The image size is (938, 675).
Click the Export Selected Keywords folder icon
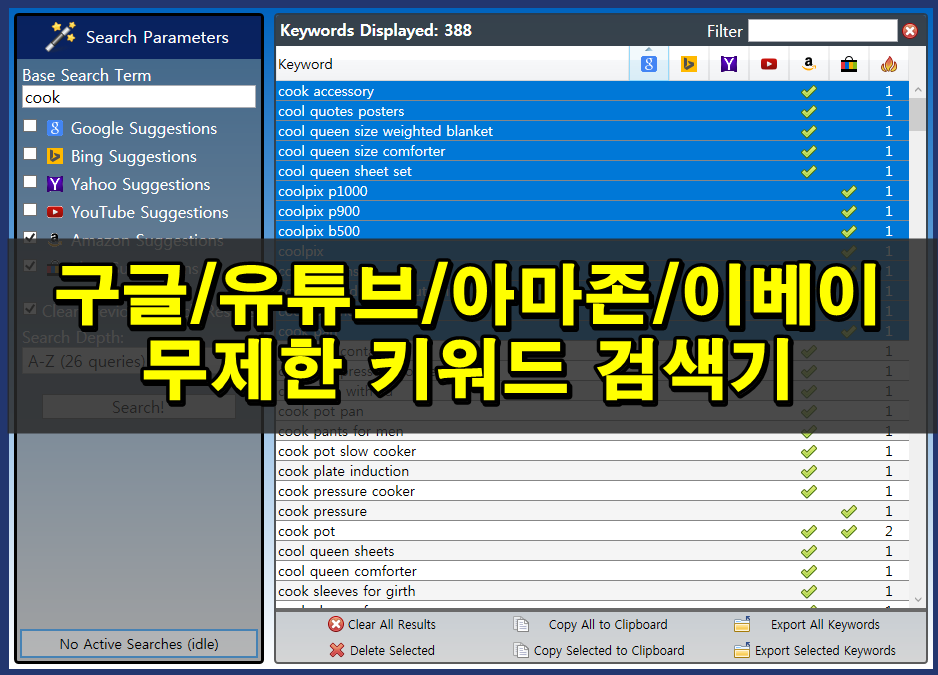(x=742, y=650)
